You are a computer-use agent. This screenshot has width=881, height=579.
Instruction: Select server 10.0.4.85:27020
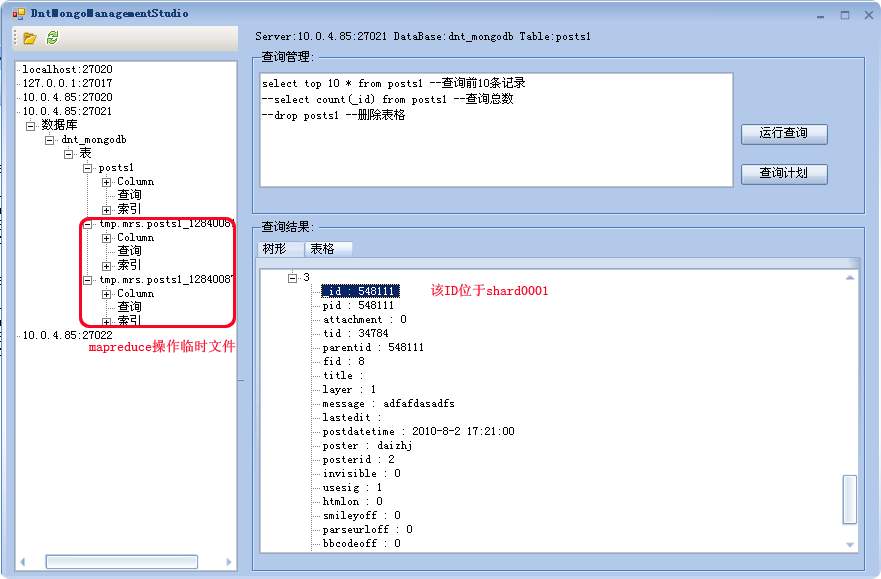[x=67, y=97]
